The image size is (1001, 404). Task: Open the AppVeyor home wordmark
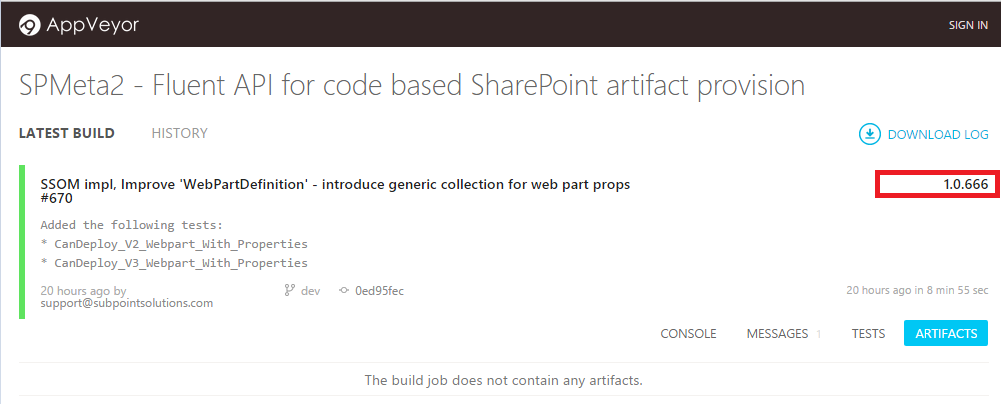[x=92, y=25]
